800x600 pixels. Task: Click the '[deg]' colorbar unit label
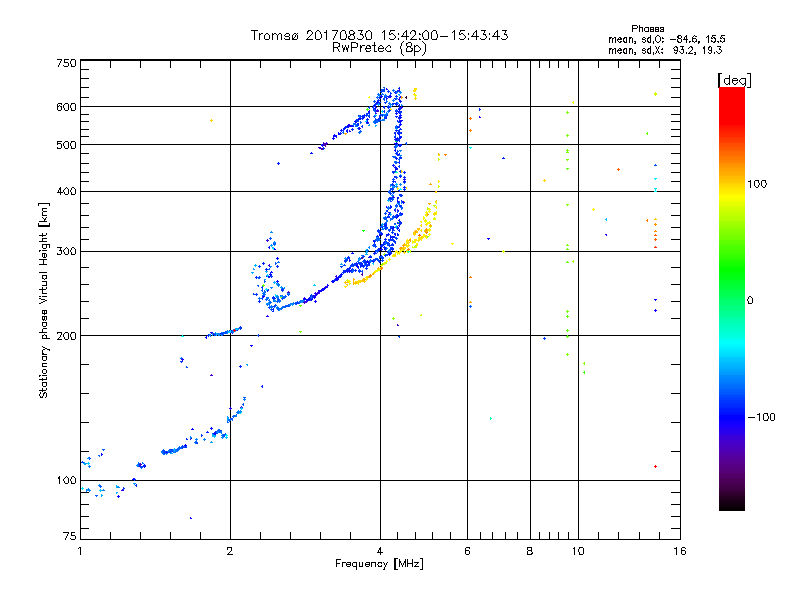tap(734, 80)
